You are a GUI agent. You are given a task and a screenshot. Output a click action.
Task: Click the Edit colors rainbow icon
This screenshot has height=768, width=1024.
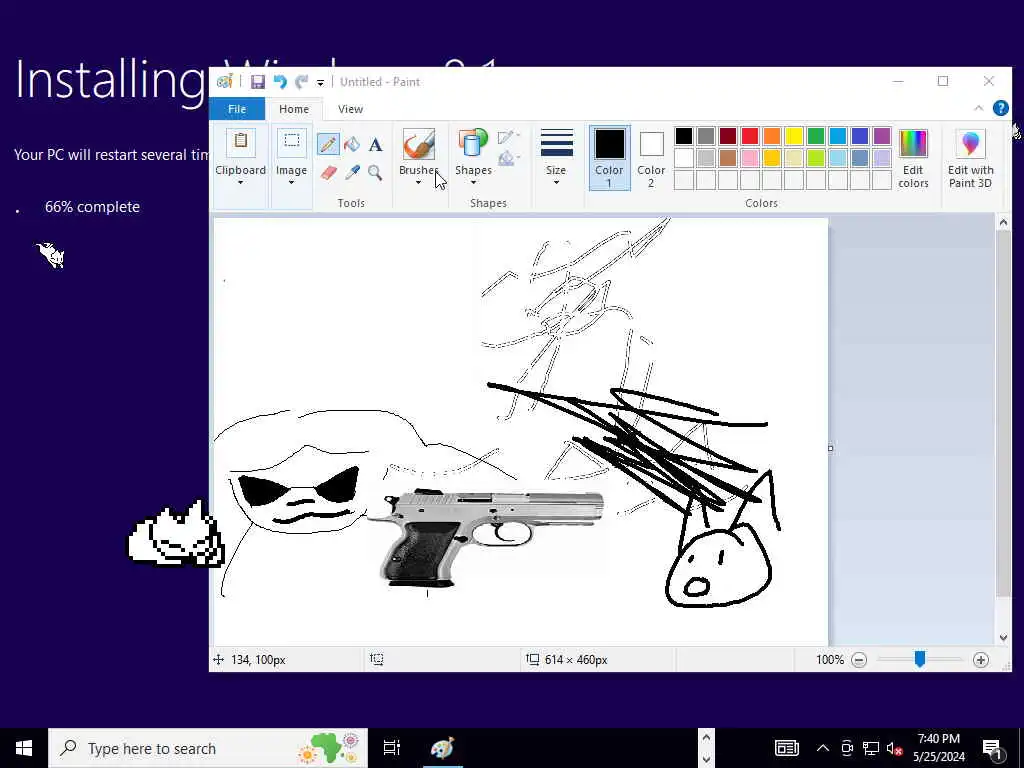pyautogui.click(x=913, y=144)
